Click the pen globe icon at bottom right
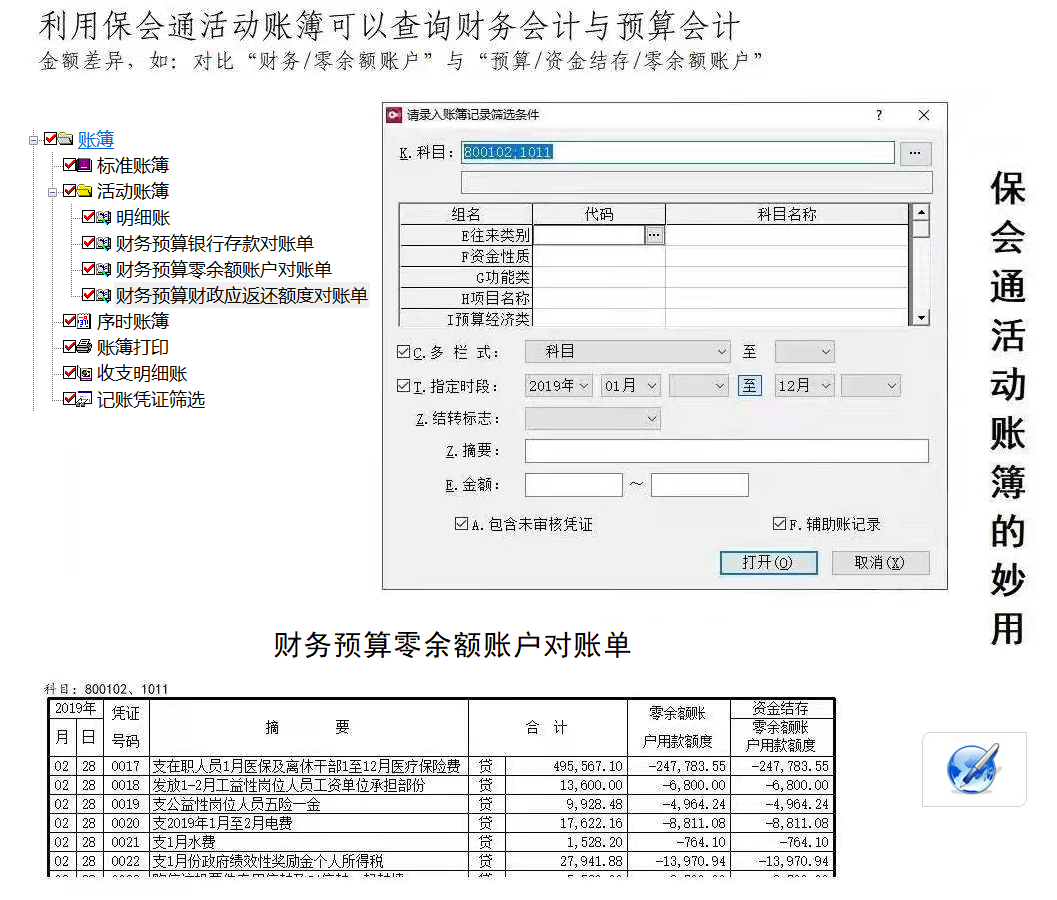The image size is (1057, 900). click(x=973, y=769)
